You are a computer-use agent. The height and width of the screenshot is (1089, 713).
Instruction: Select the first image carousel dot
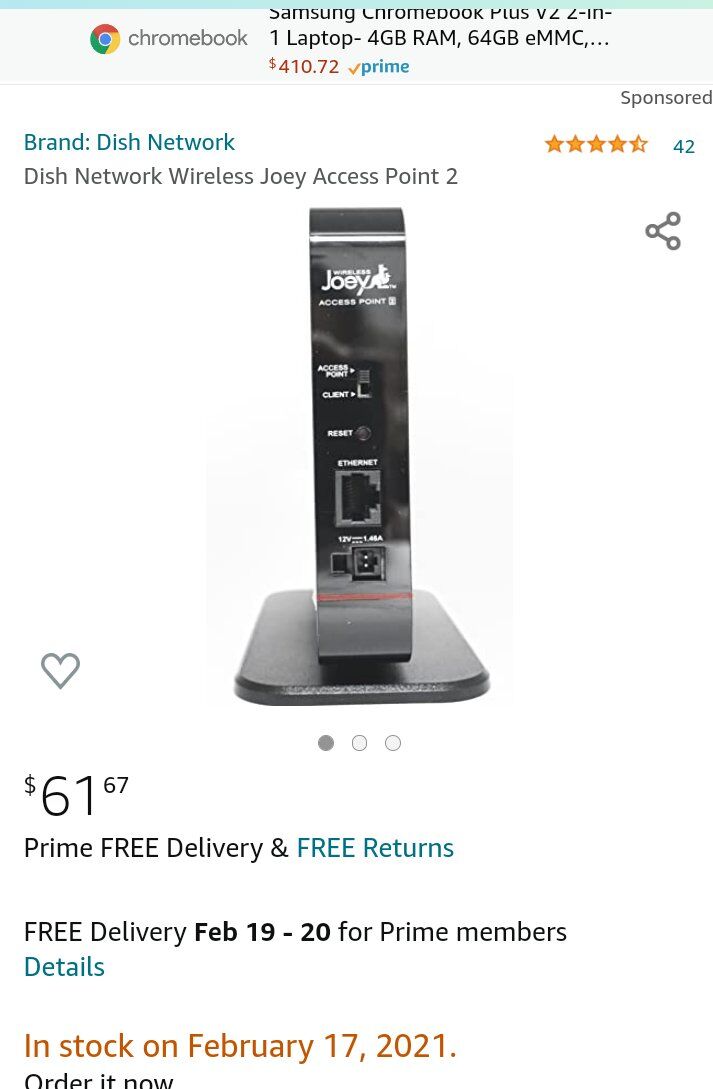pyautogui.click(x=326, y=743)
